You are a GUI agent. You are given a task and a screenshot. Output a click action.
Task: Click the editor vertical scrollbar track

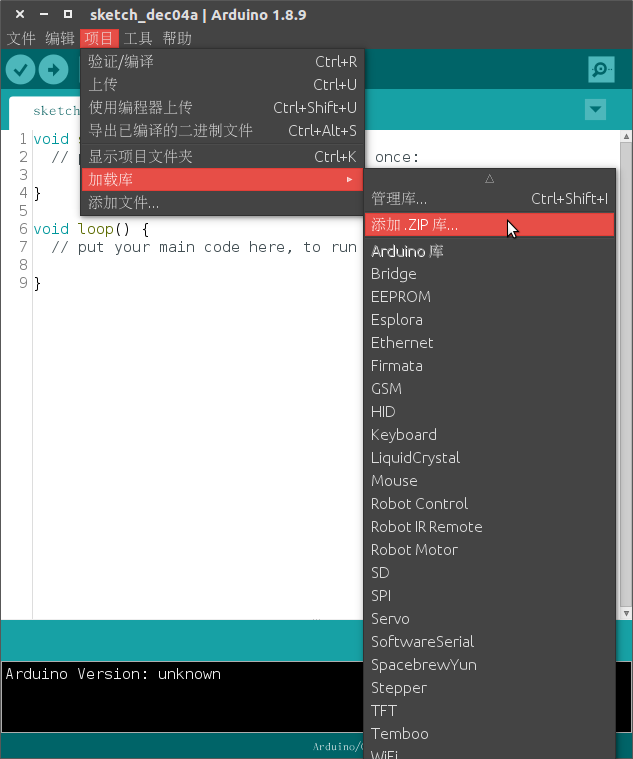[x=626, y=375]
